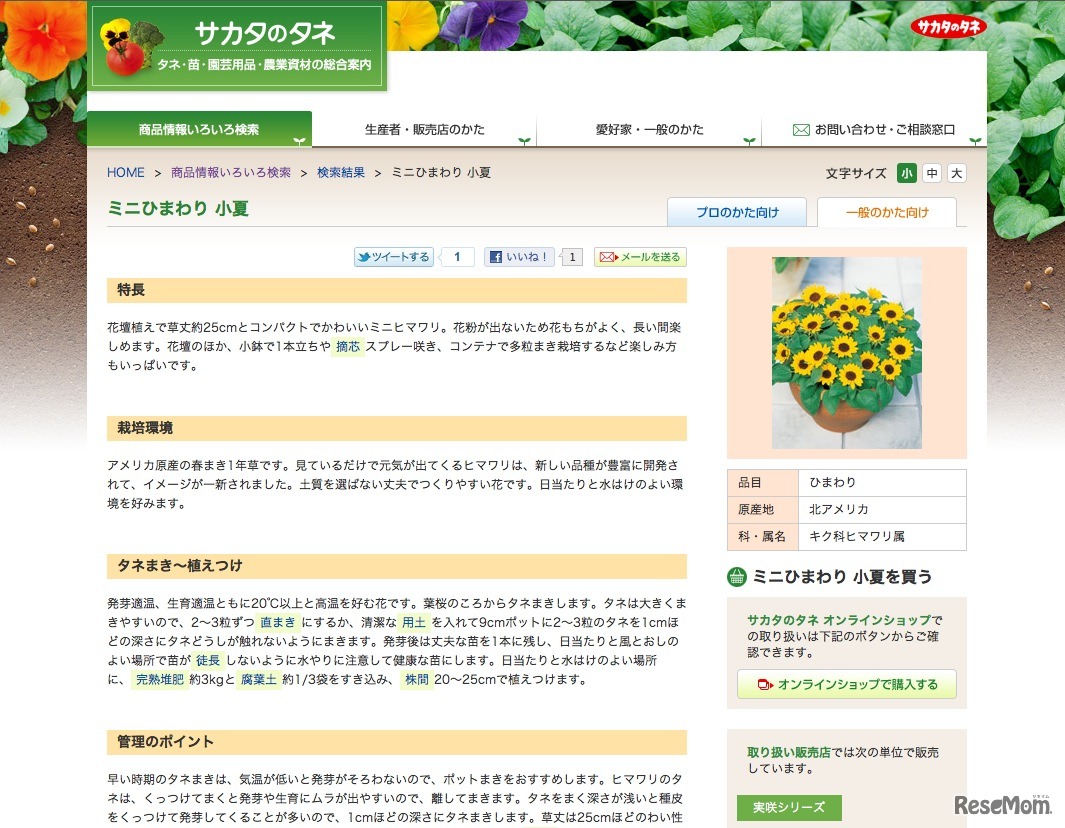
Task: Set font size to 大
Action: [x=956, y=173]
